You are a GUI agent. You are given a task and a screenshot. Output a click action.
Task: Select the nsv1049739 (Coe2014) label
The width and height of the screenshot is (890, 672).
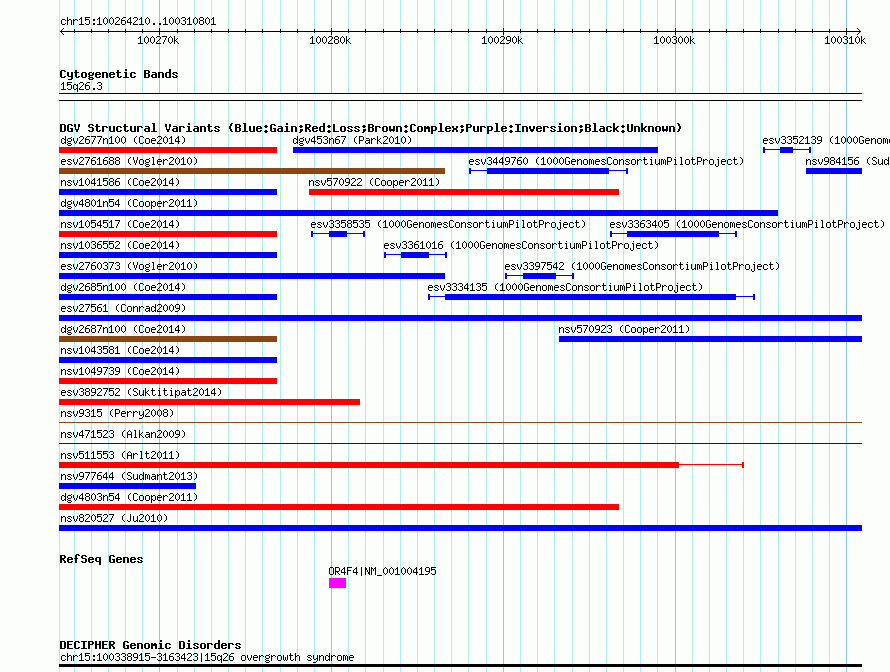(x=120, y=371)
